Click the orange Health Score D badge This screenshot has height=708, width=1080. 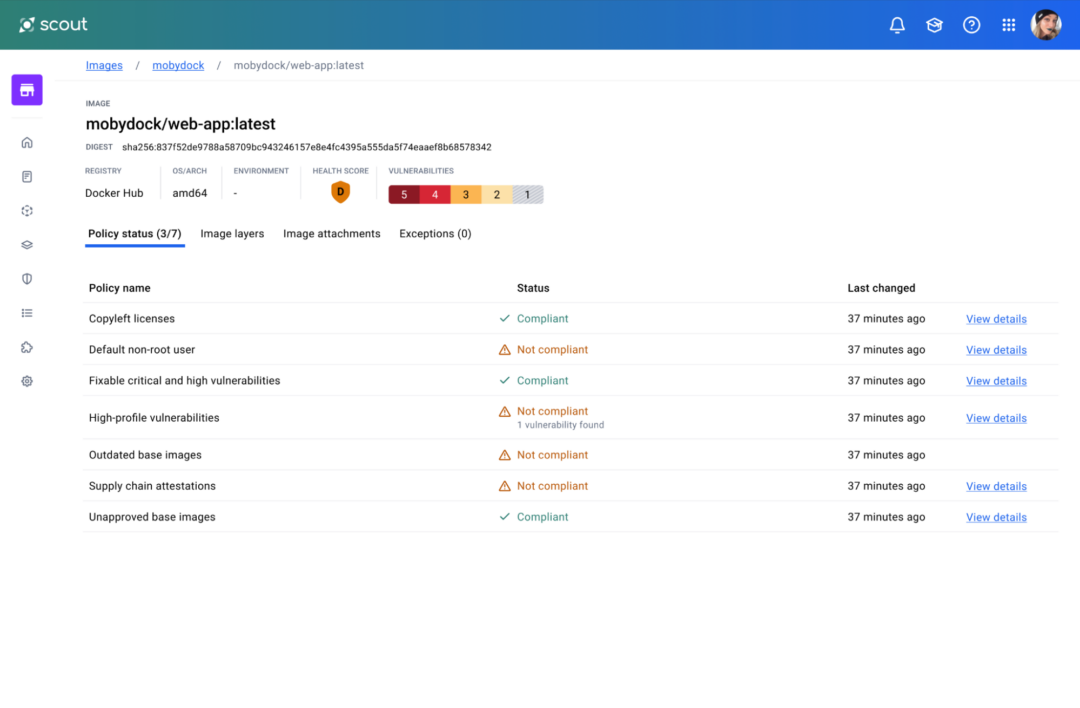coord(340,191)
